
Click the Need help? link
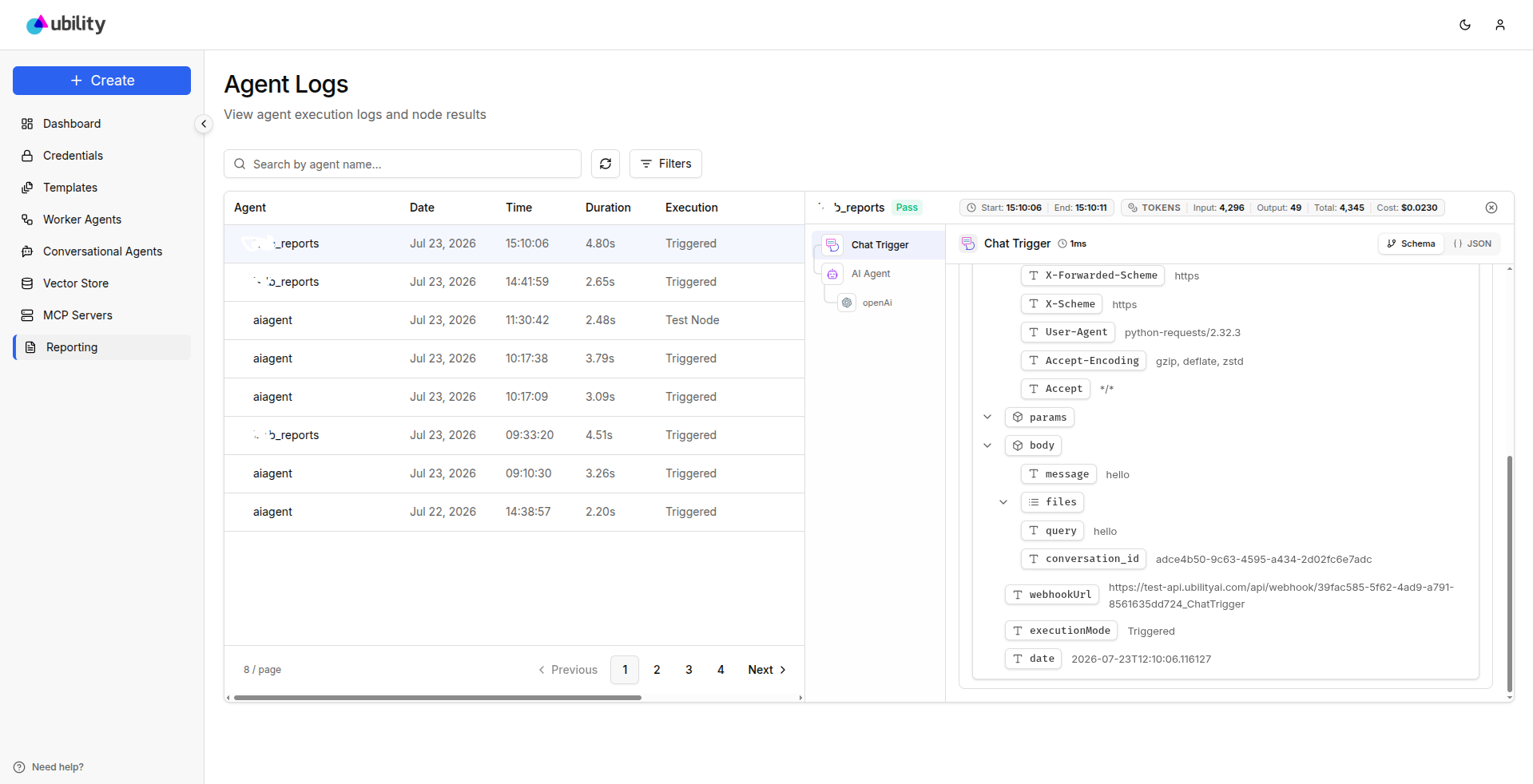tap(49, 767)
